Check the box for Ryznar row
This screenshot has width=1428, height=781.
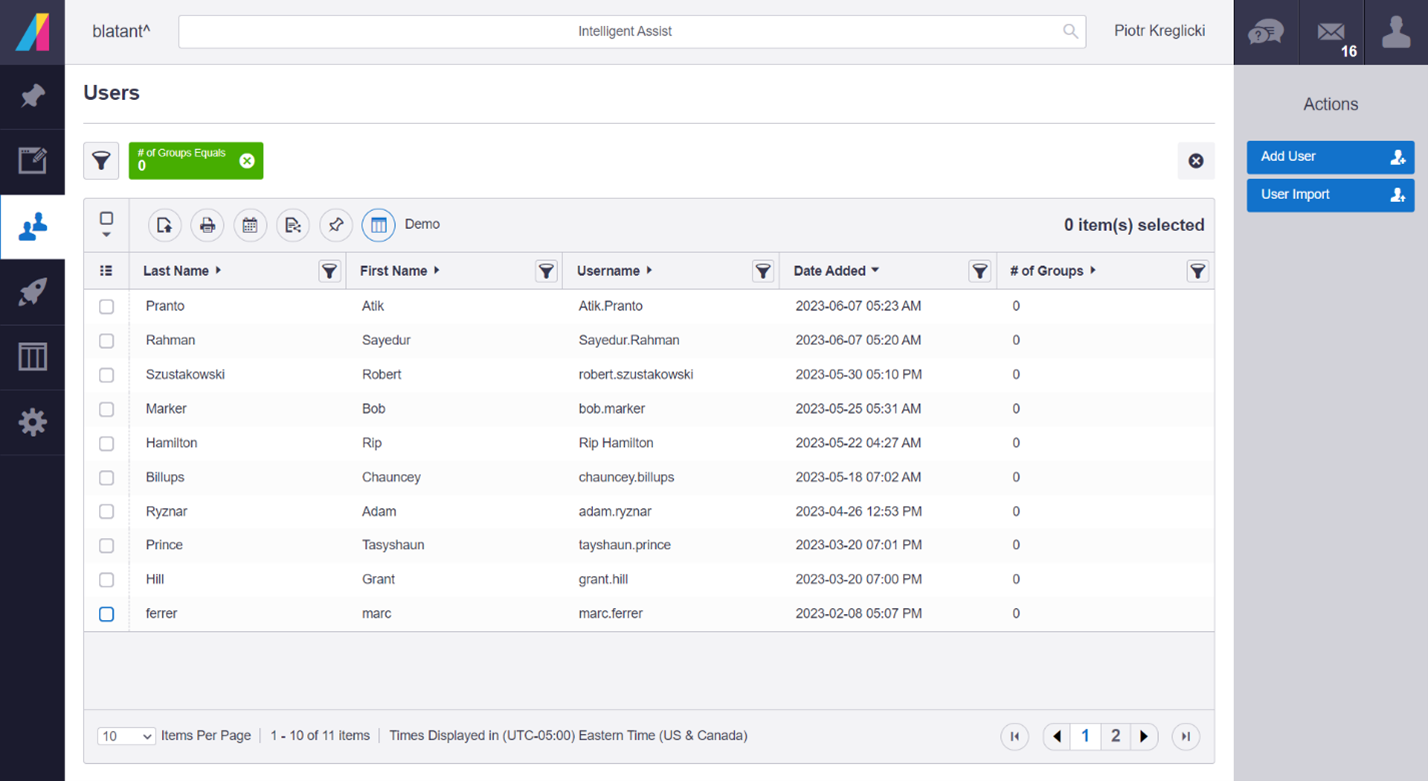pos(106,511)
